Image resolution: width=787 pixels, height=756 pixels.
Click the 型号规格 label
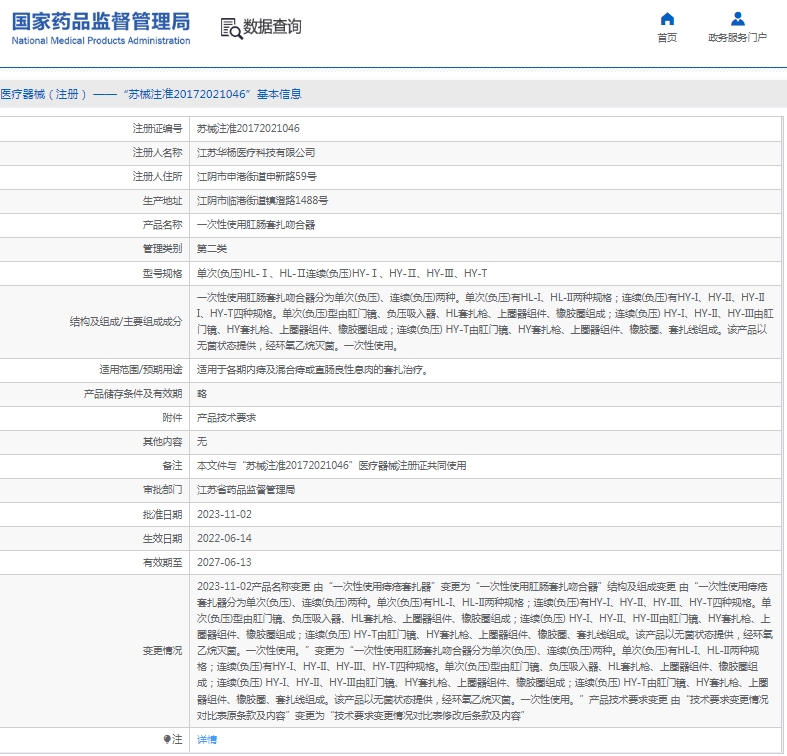coord(162,274)
